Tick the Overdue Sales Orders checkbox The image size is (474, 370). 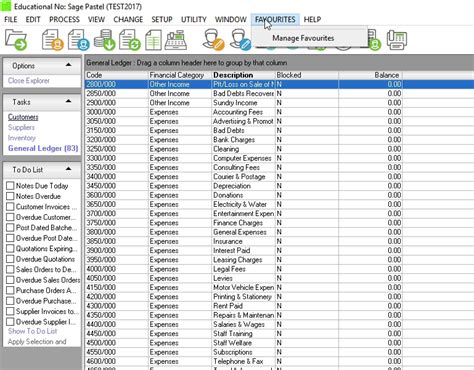pos(10,280)
